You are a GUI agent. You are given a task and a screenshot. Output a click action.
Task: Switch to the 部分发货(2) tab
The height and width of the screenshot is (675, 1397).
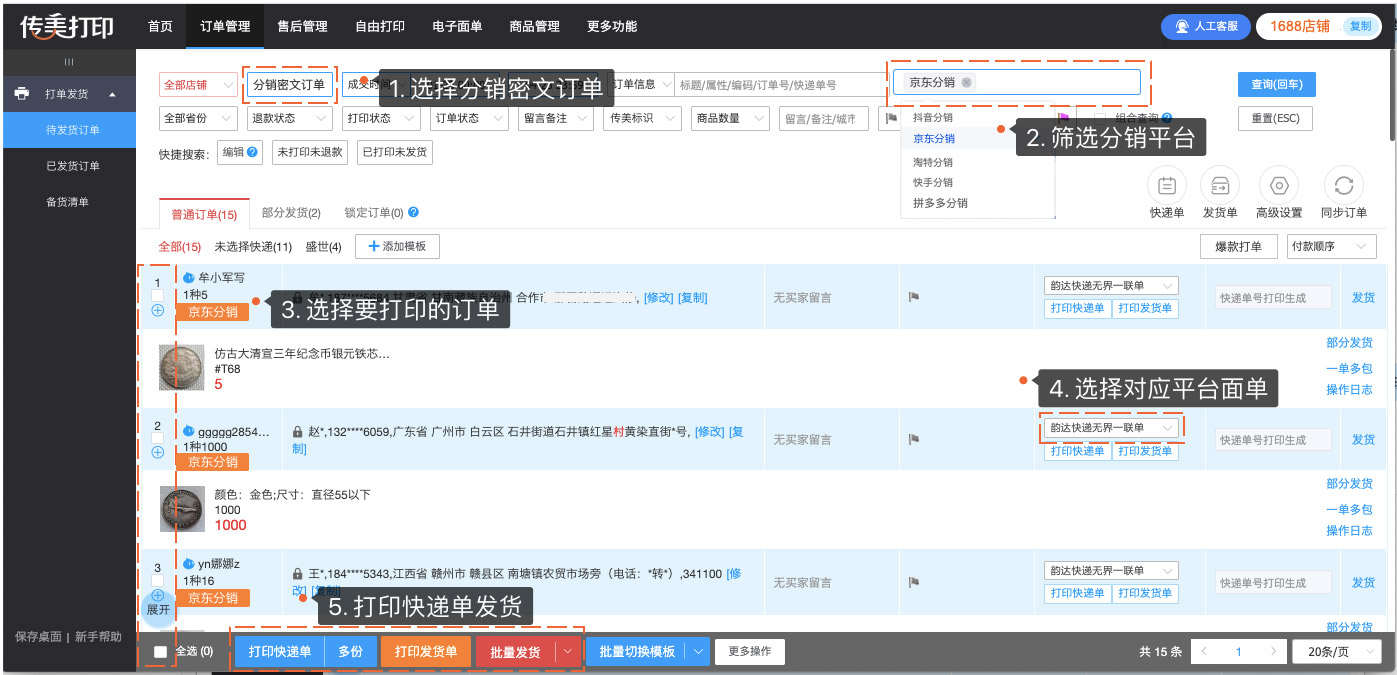coord(291,213)
